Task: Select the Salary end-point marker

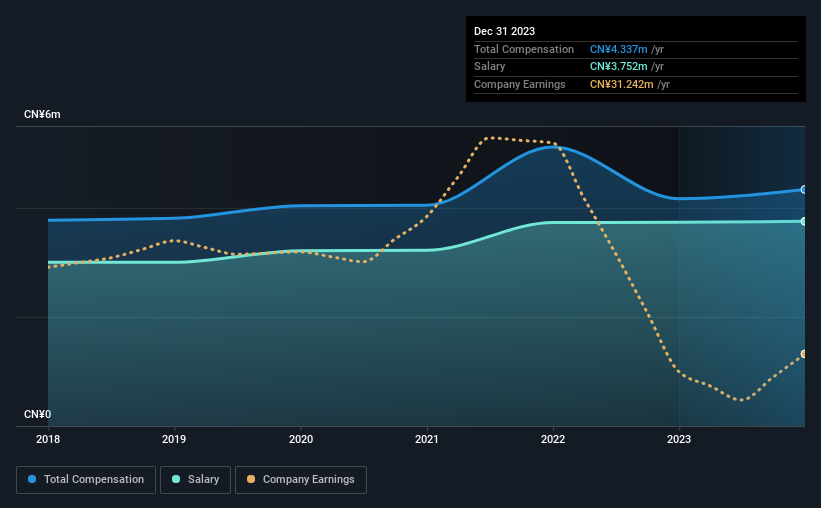Action: pyautogui.click(x=804, y=222)
